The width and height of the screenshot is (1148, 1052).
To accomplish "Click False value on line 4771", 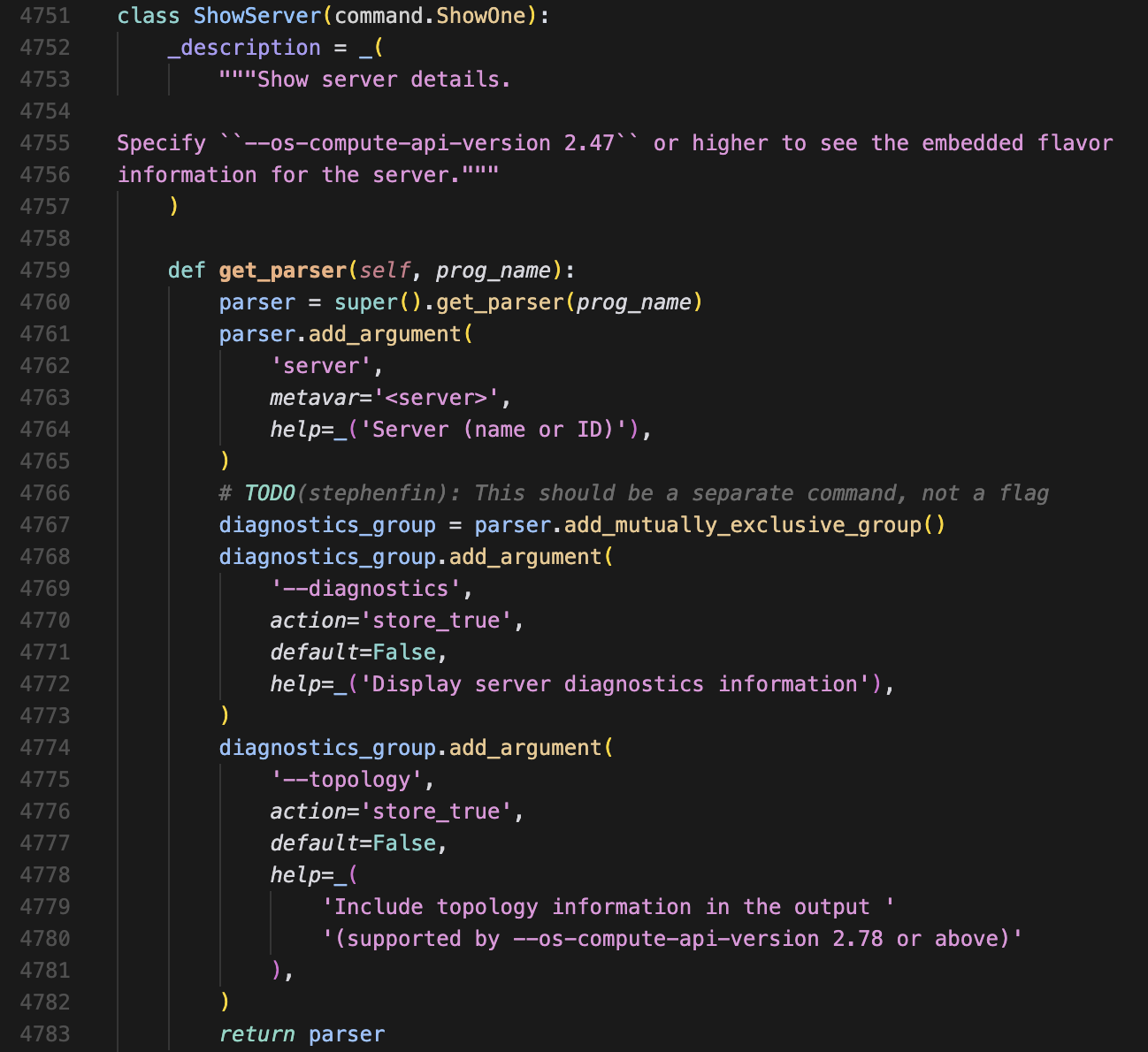I will tap(404, 652).
